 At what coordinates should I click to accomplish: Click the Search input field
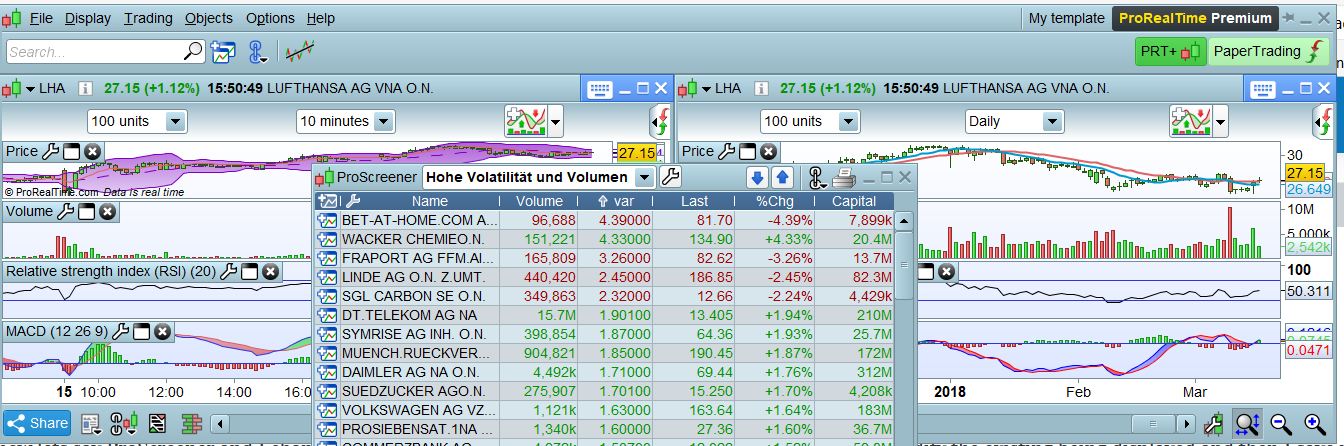[x=94, y=51]
